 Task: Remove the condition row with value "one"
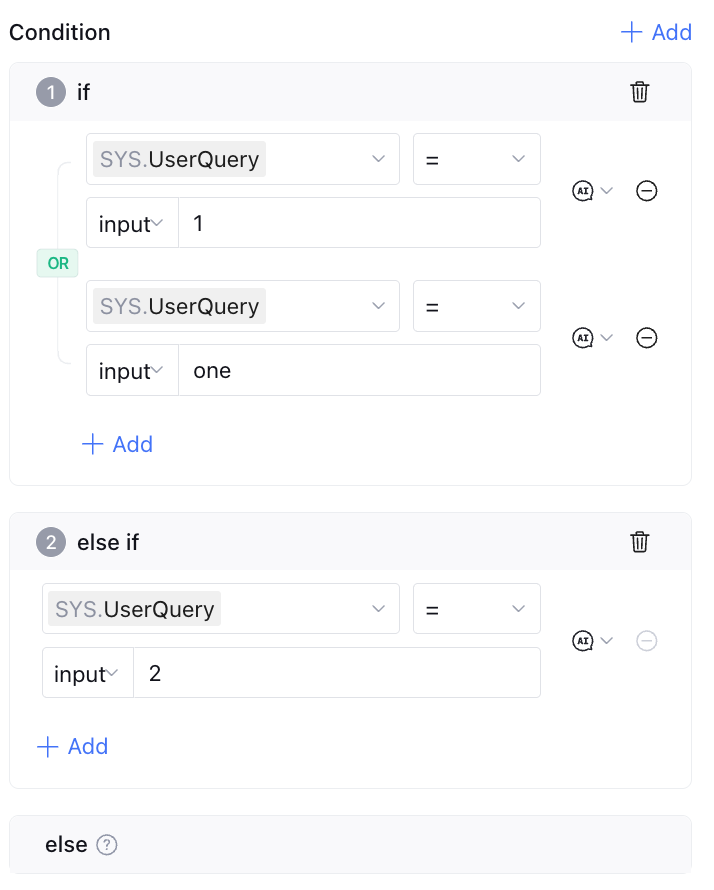(x=647, y=337)
